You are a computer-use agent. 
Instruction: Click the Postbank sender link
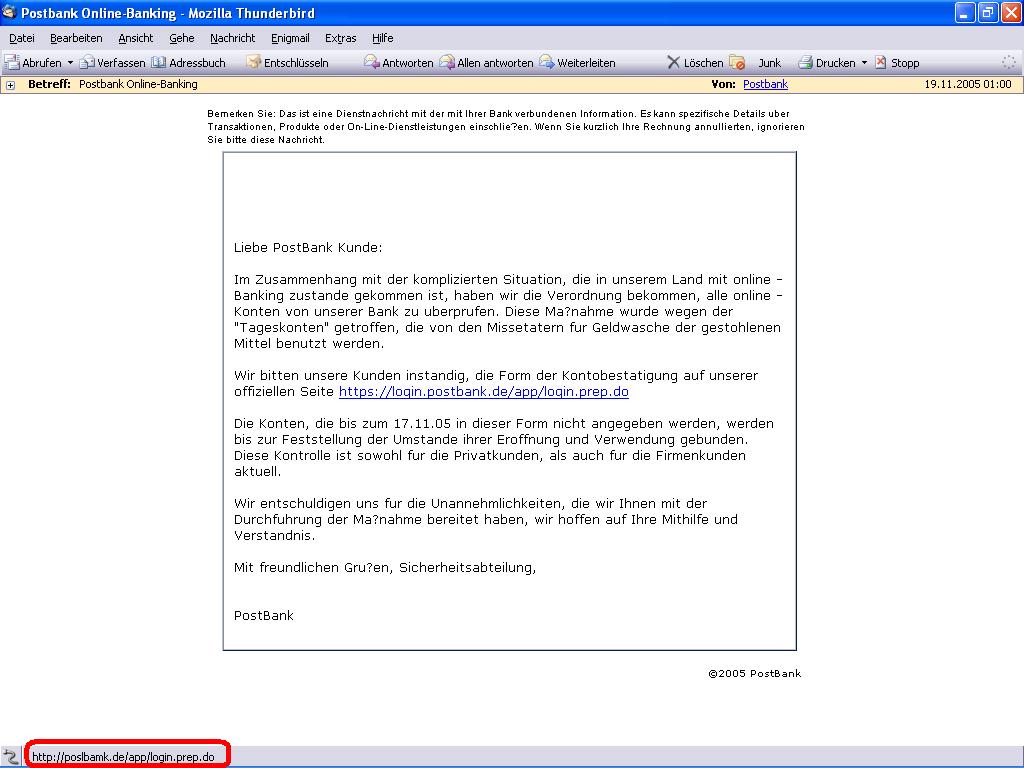[765, 84]
